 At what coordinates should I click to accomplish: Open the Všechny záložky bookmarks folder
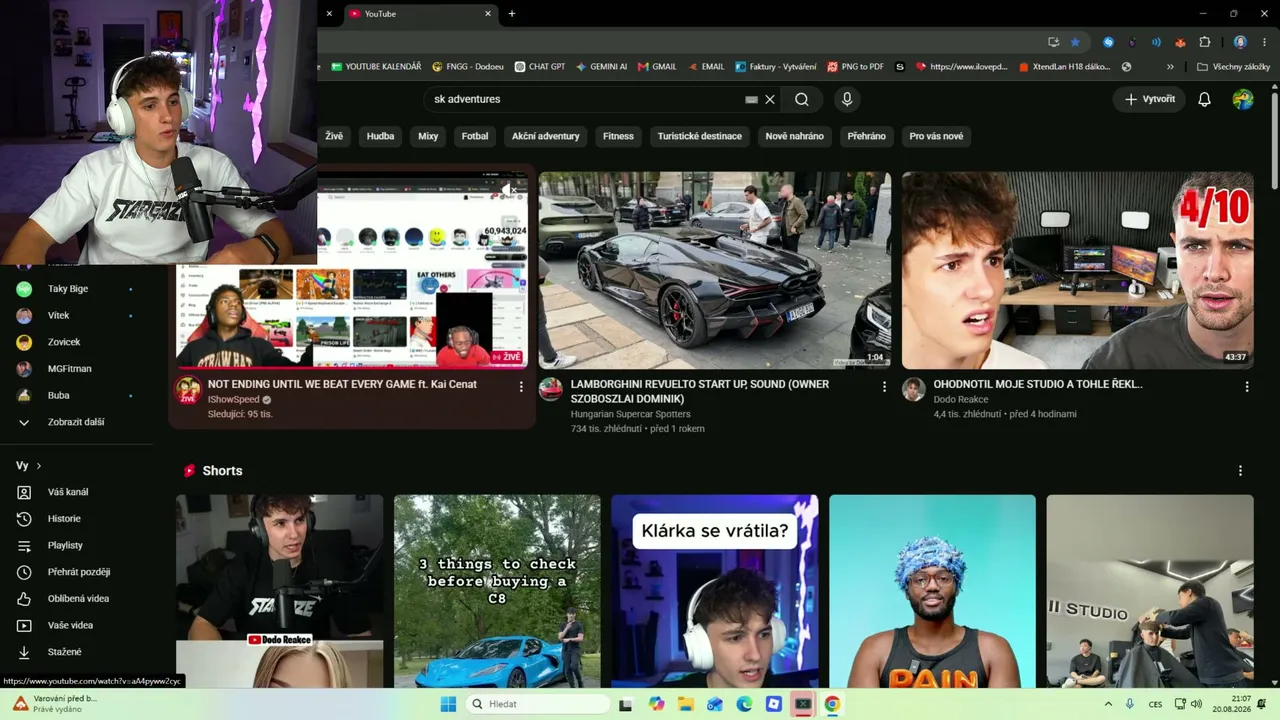click(1233, 67)
